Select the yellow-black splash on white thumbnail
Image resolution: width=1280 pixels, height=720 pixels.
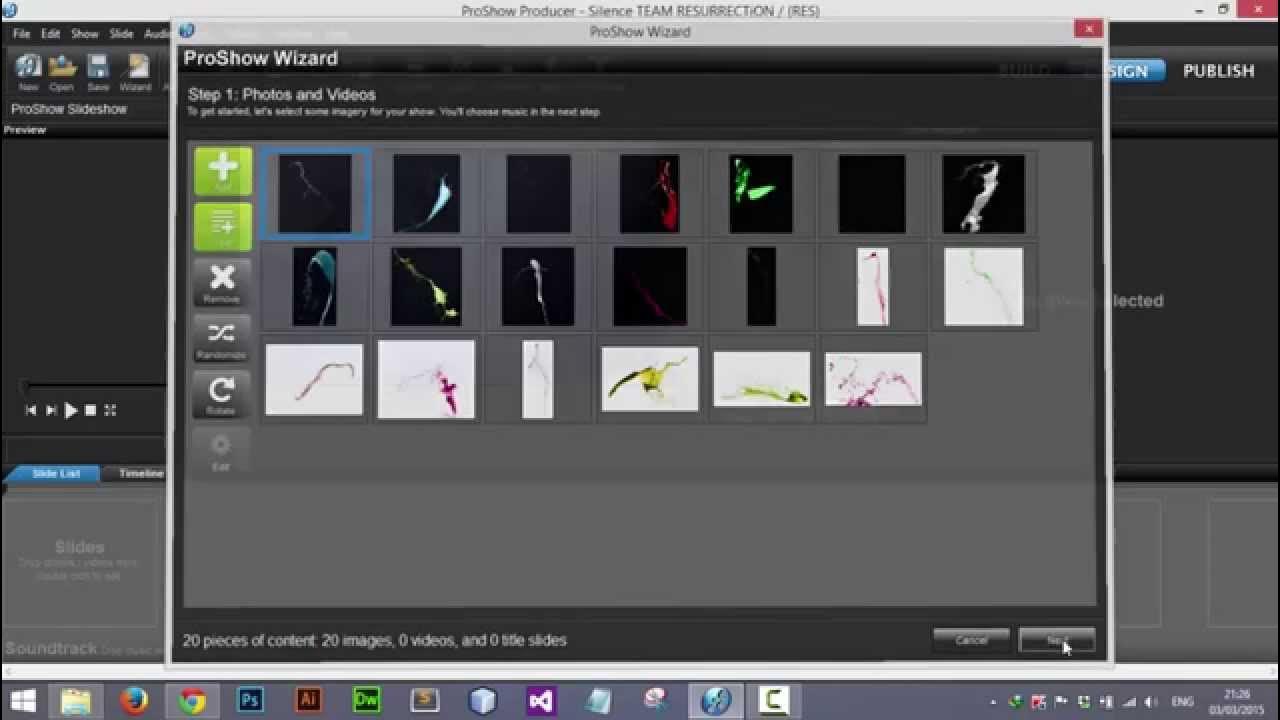[650, 379]
